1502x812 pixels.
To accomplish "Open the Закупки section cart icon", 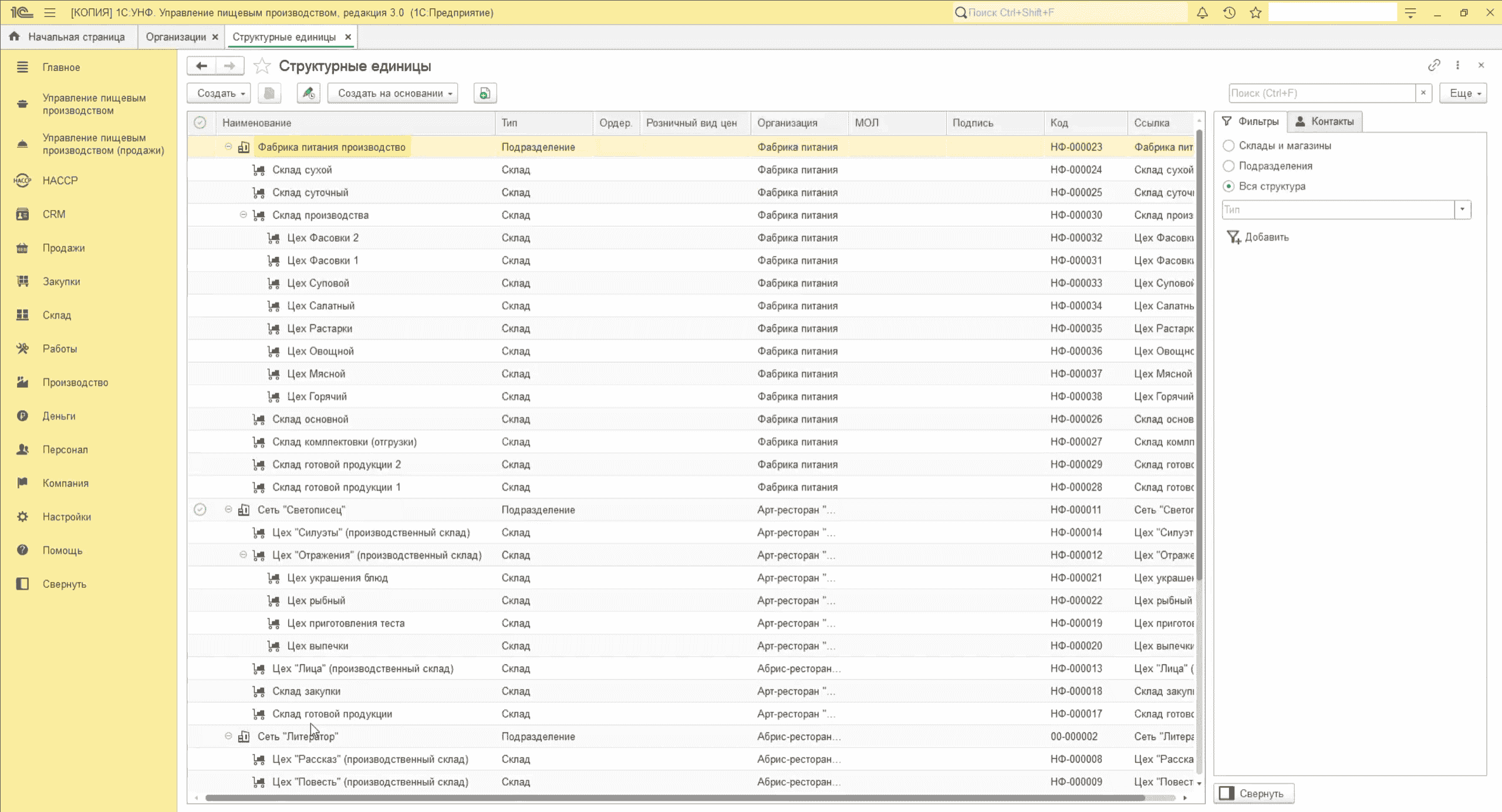I will coord(22,281).
